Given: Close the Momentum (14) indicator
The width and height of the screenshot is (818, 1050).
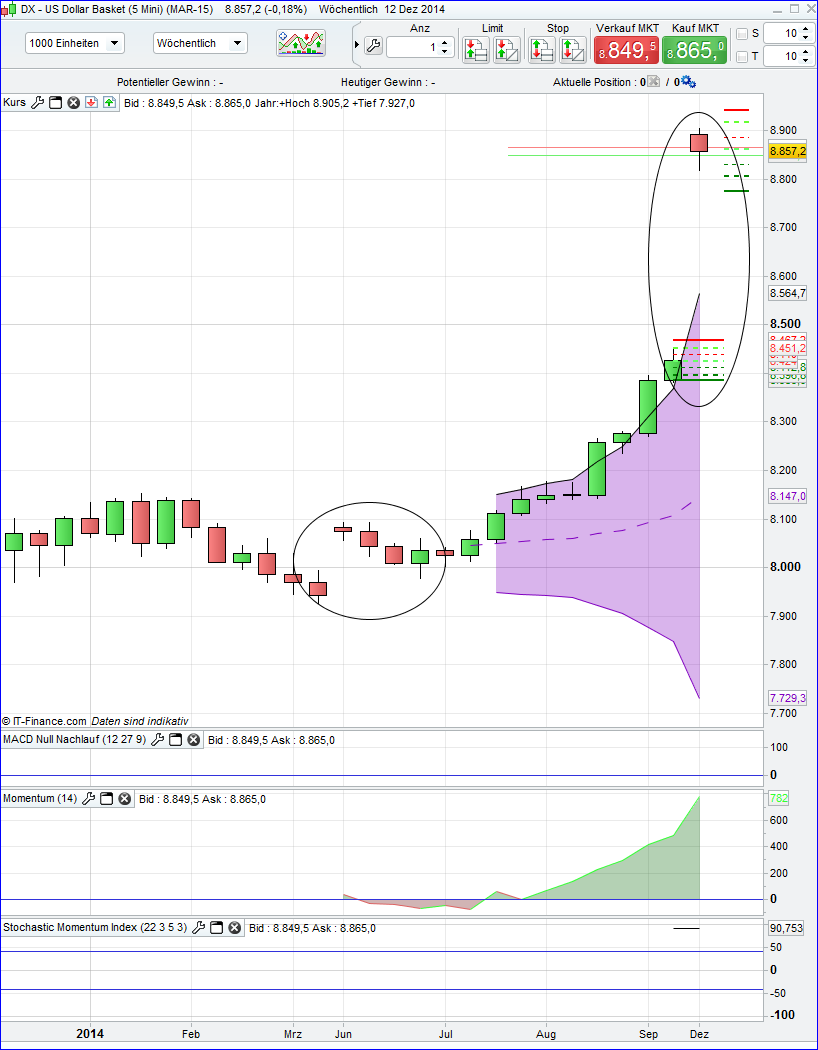Looking at the screenshot, I should [124, 798].
